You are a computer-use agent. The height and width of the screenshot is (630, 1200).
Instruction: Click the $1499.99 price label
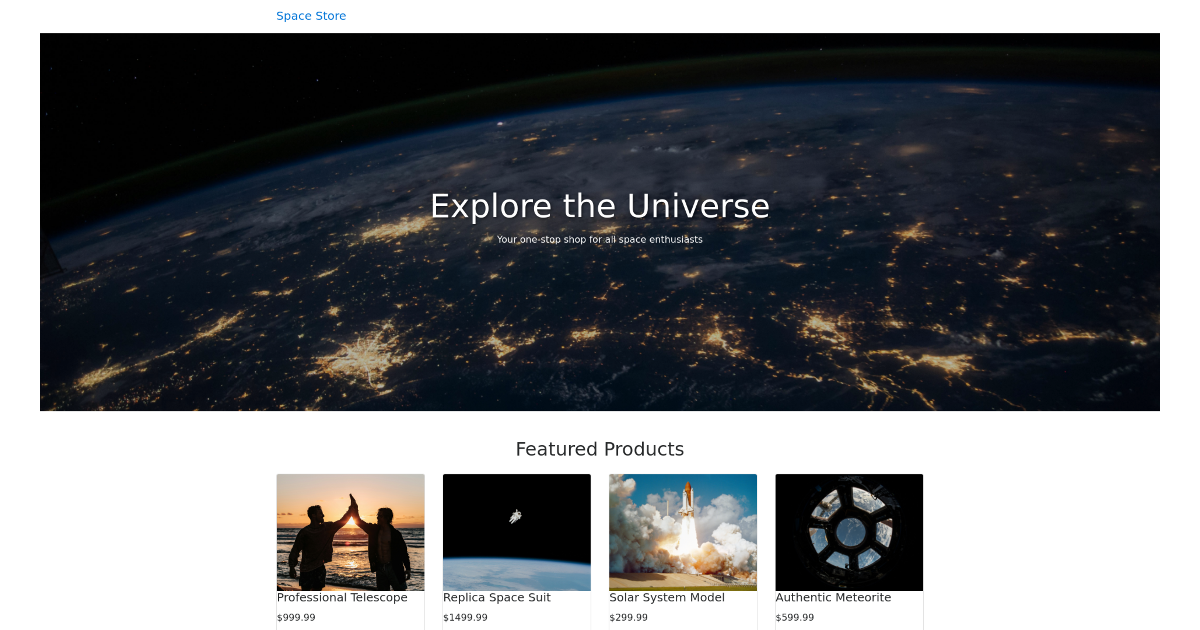click(x=466, y=617)
